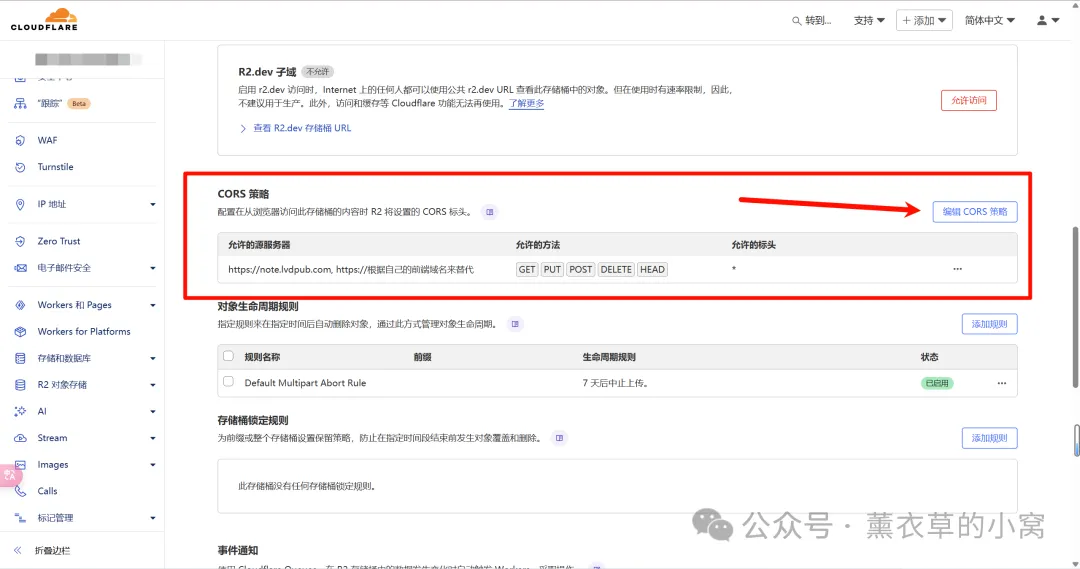Screen dimensions: 1080x569
Task: Click the collapse sidebar double-chevron icon
Action: click(18, 550)
